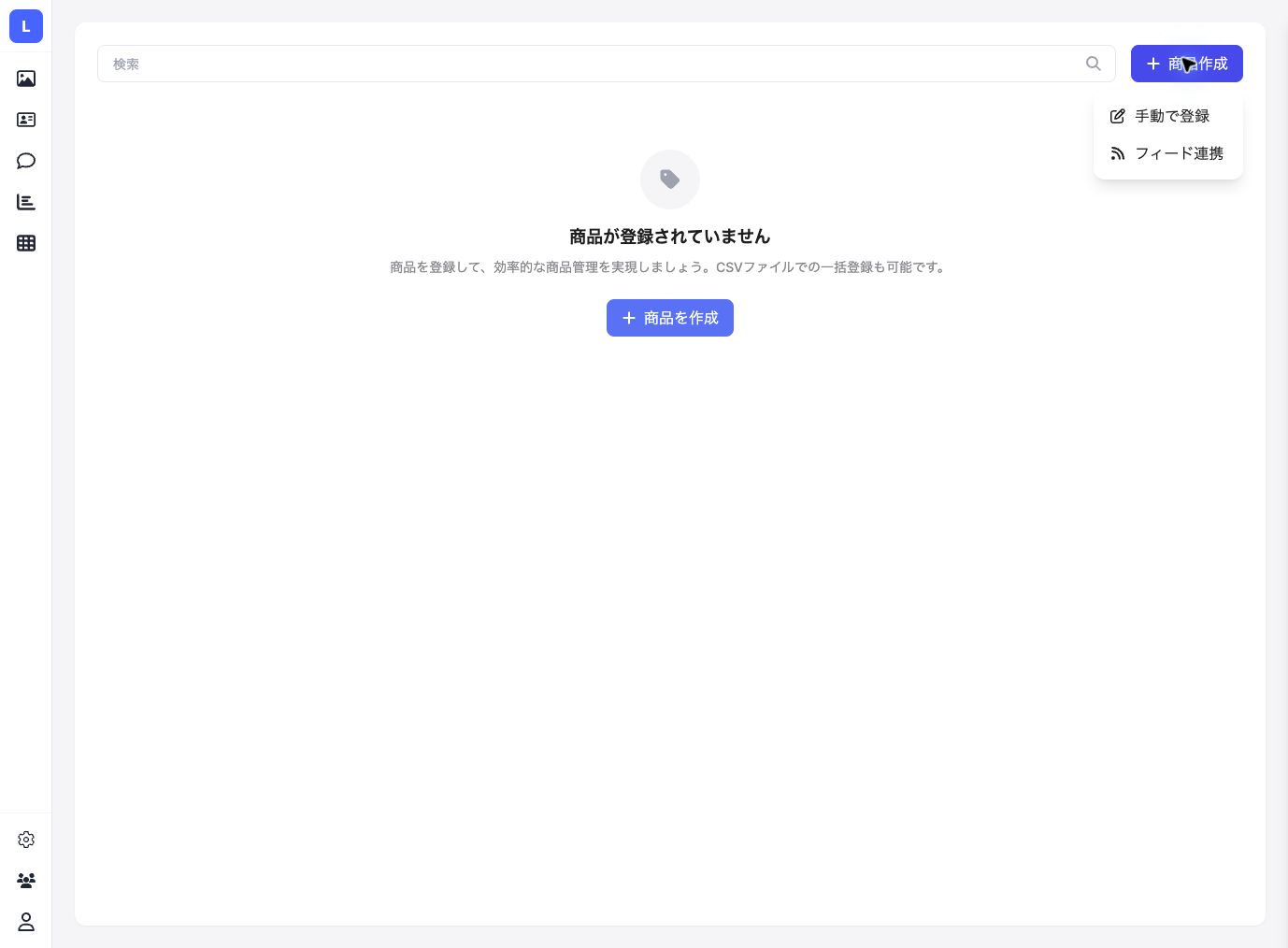Open the image gallery sidebar icon
The width and height of the screenshot is (1288, 948).
pyautogui.click(x=26, y=79)
